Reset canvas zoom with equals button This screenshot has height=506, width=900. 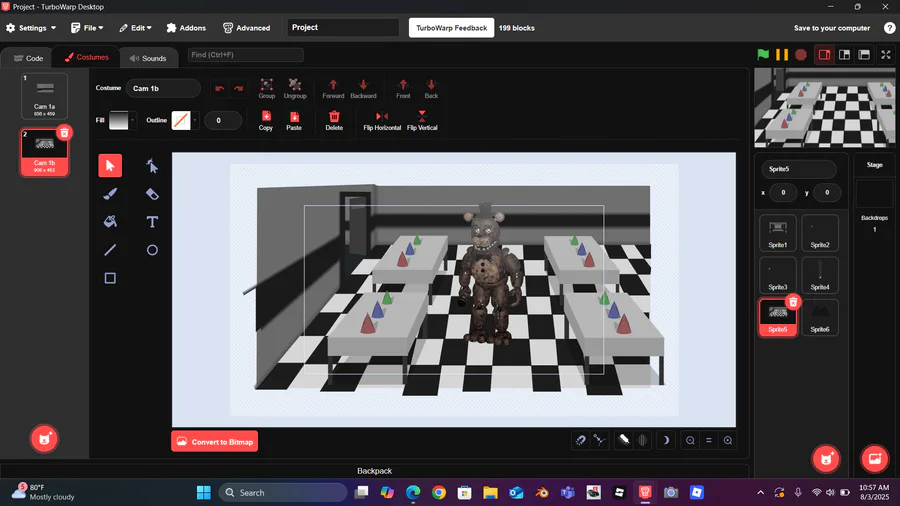709,441
